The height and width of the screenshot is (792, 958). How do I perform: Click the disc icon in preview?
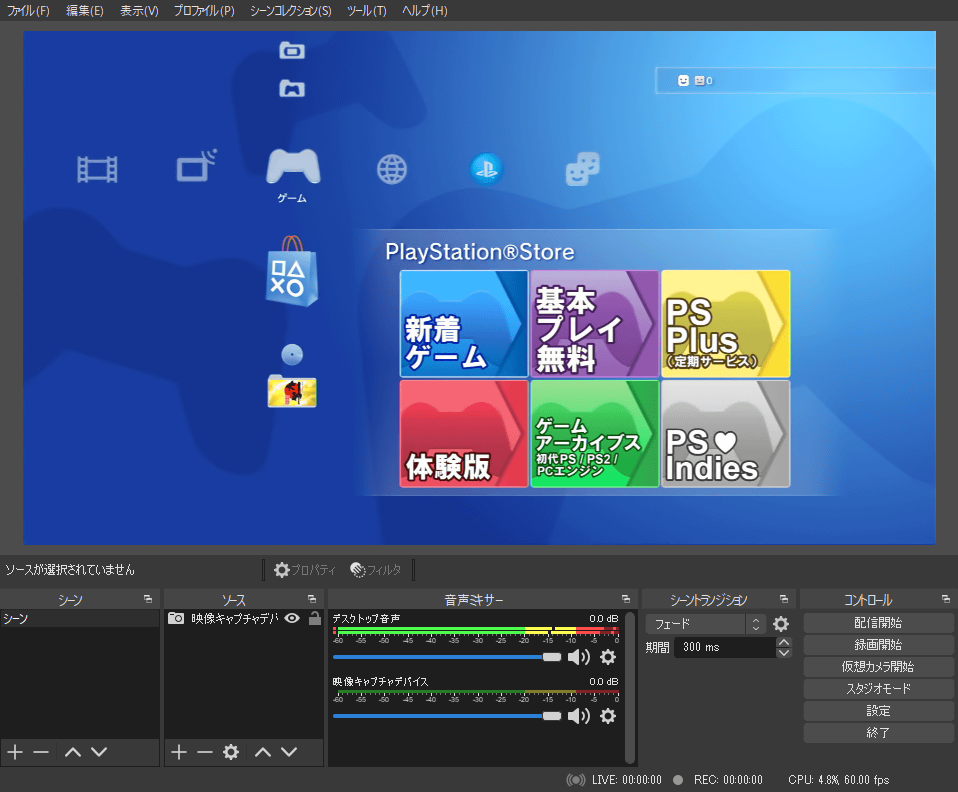[x=292, y=354]
